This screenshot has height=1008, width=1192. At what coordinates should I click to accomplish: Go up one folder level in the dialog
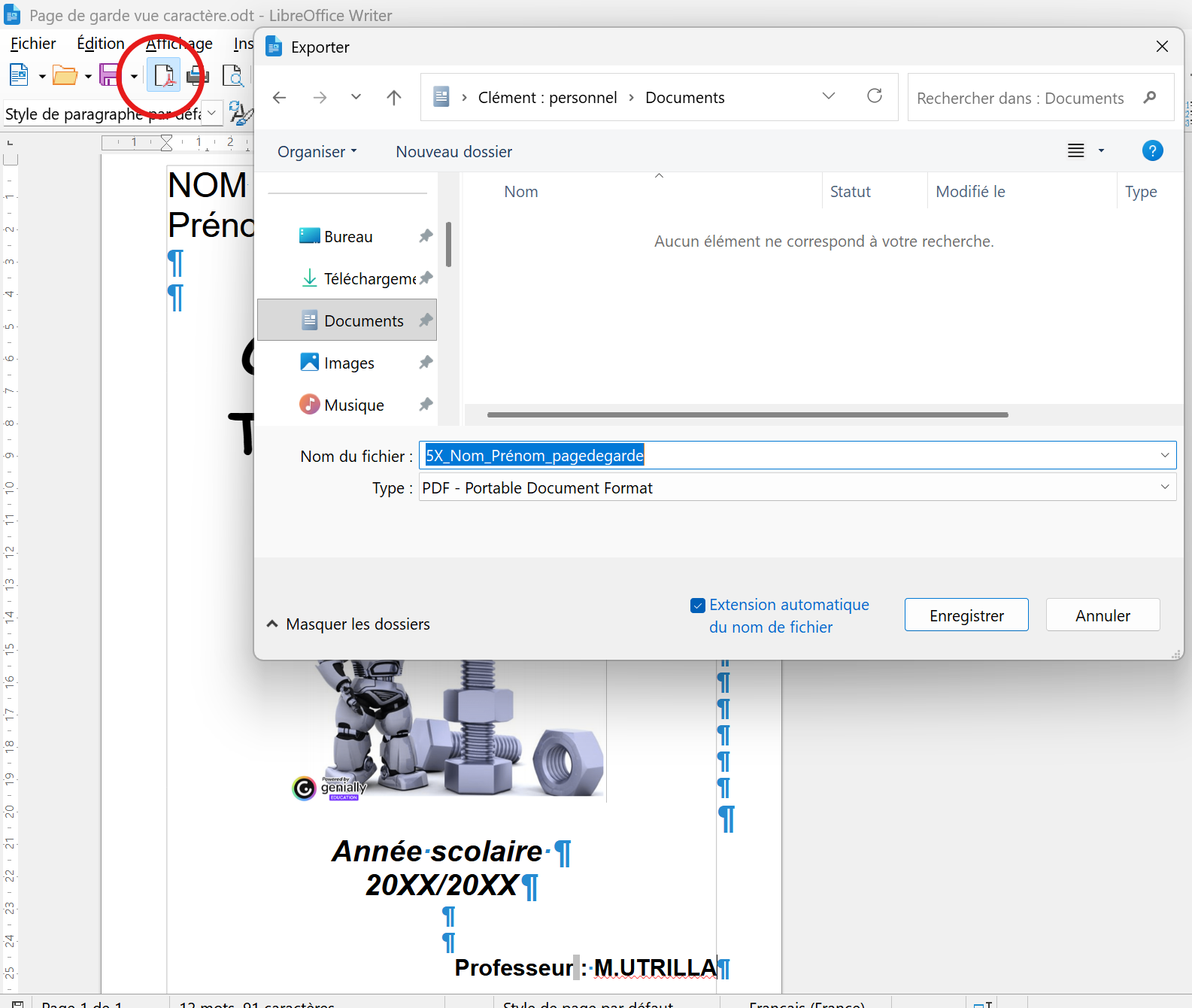[x=394, y=97]
